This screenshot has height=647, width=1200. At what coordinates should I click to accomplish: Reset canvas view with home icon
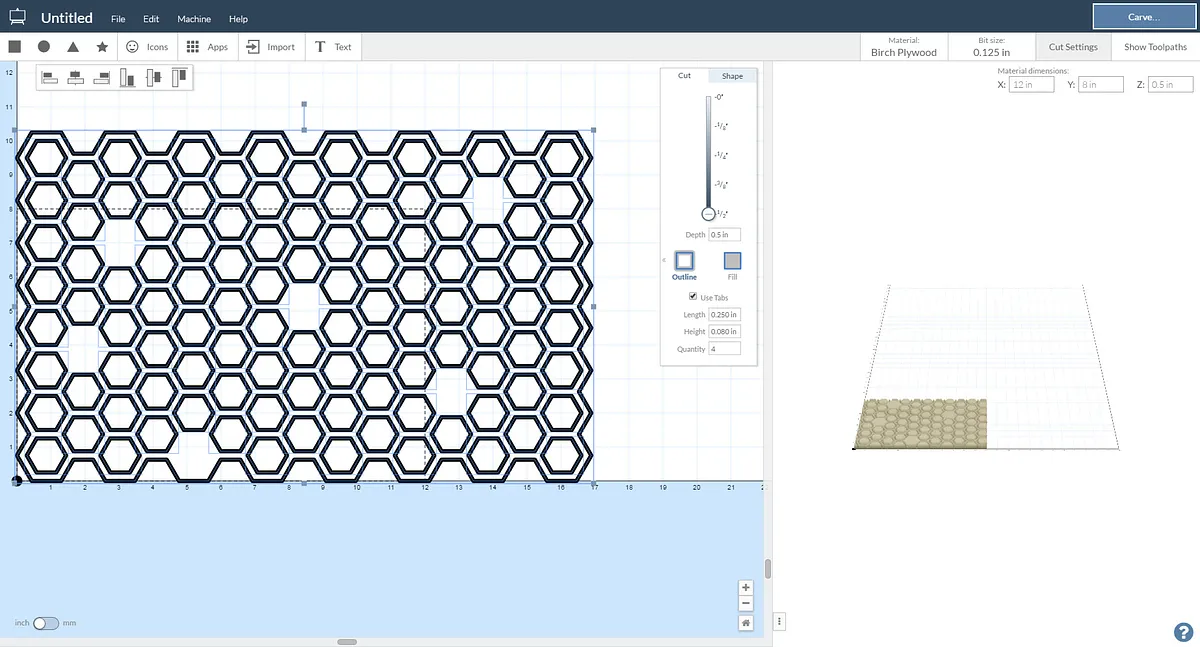coord(746,622)
